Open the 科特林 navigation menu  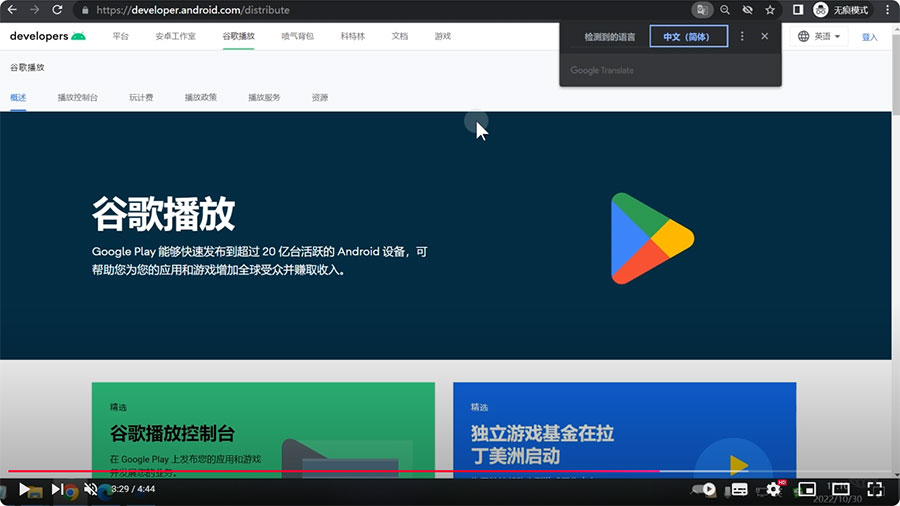(352, 36)
